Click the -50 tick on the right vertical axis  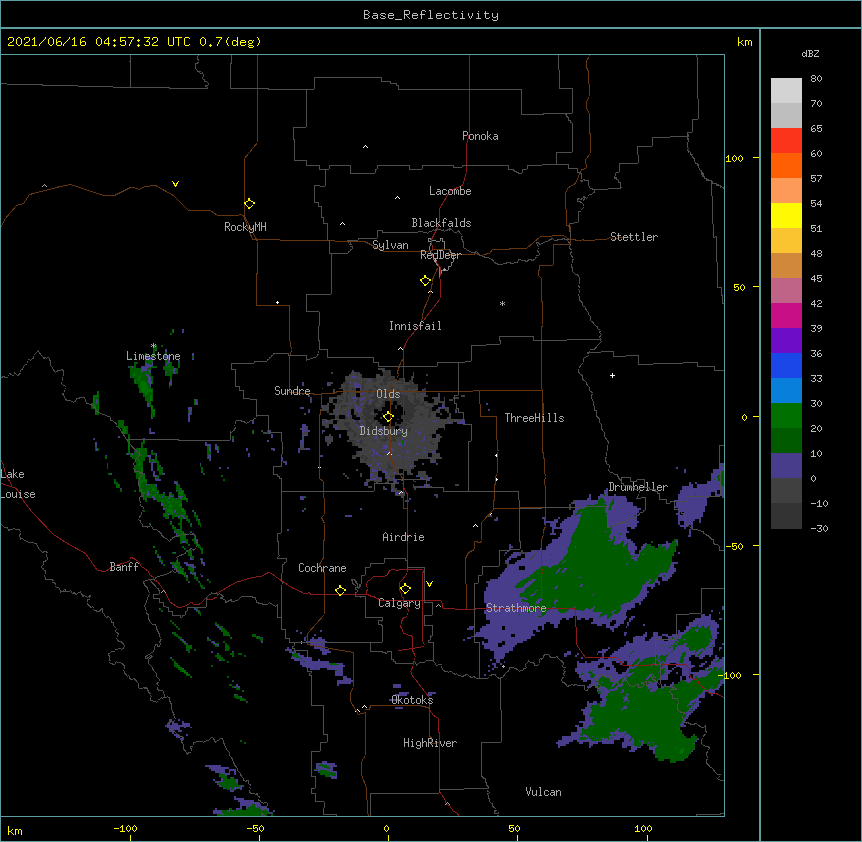[x=734, y=546]
